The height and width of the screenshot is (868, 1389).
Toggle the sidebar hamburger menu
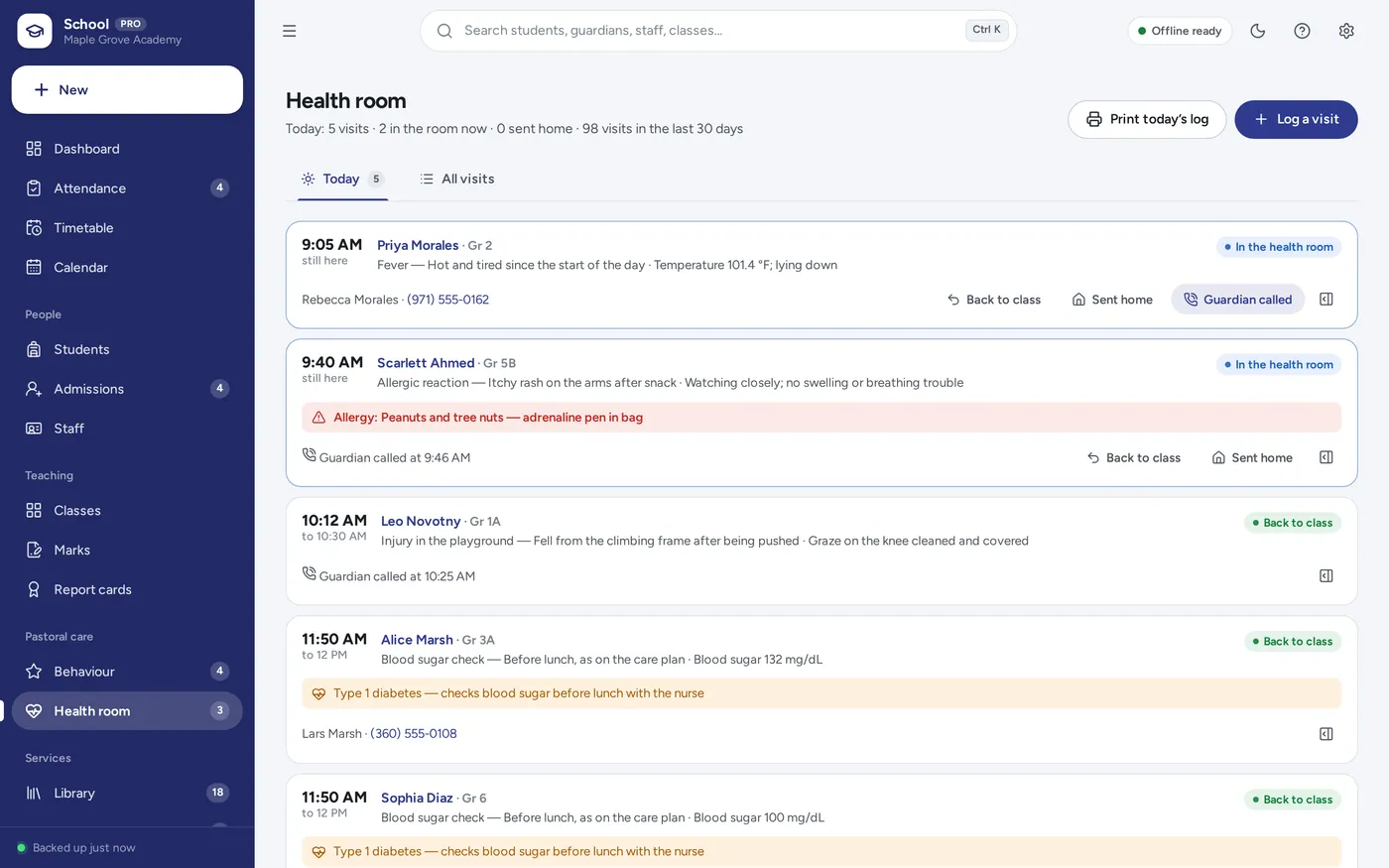(x=290, y=31)
